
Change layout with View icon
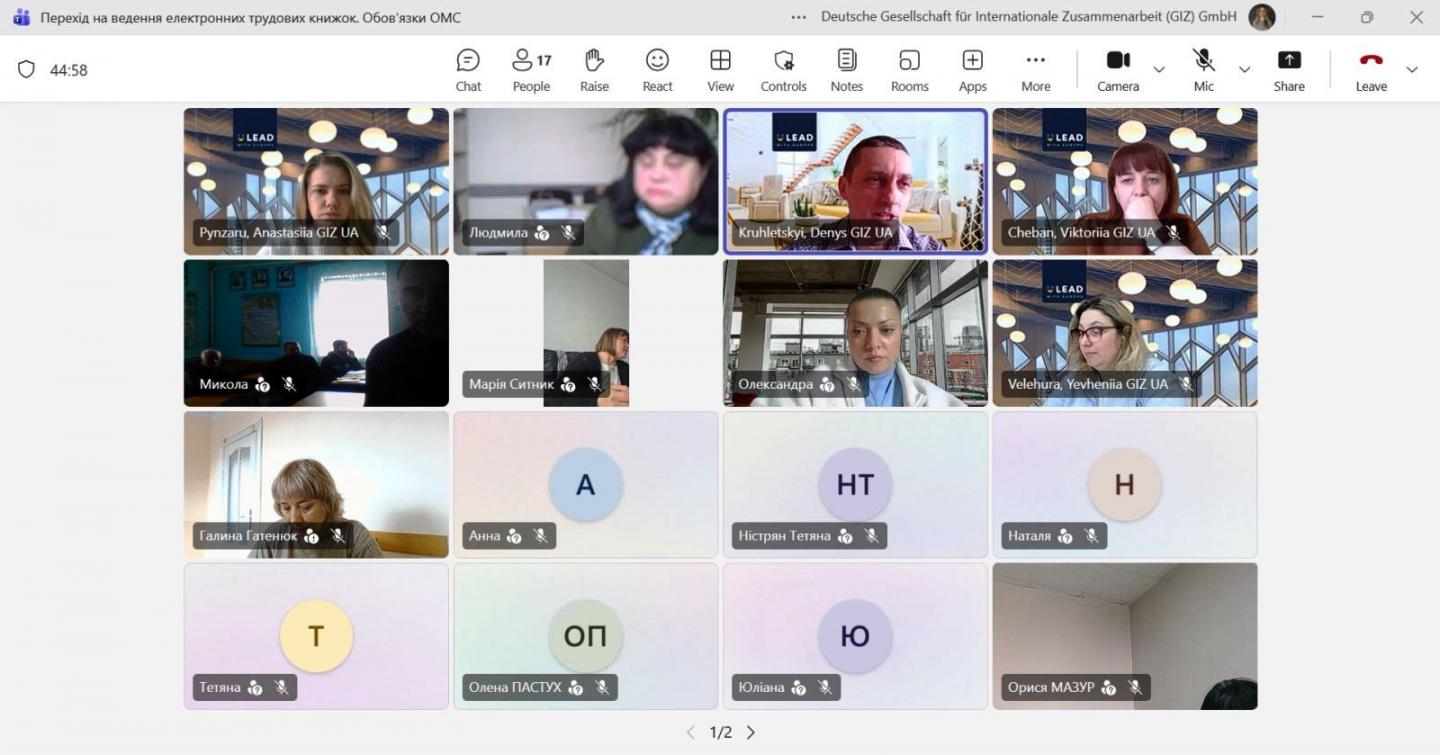[x=720, y=69]
